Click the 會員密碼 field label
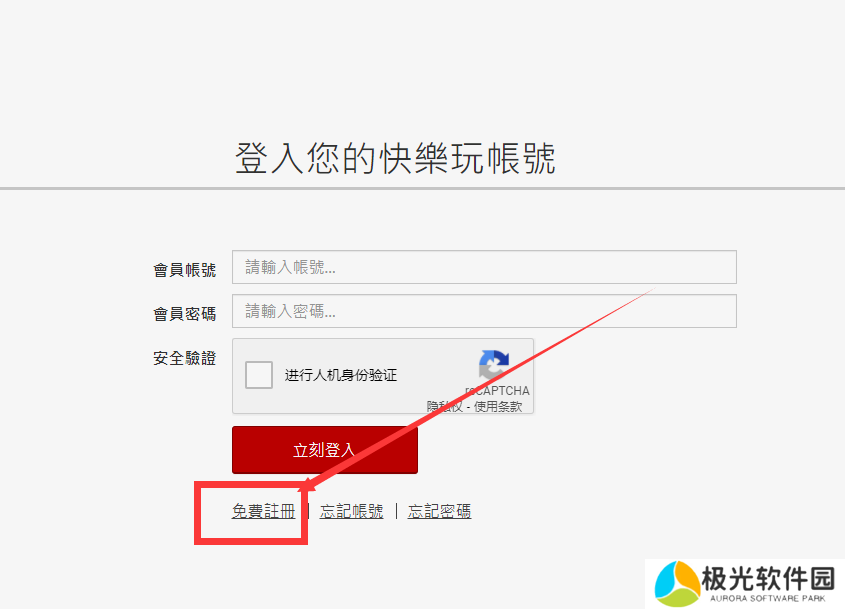The image size is (845, 609). coord(184,314)
